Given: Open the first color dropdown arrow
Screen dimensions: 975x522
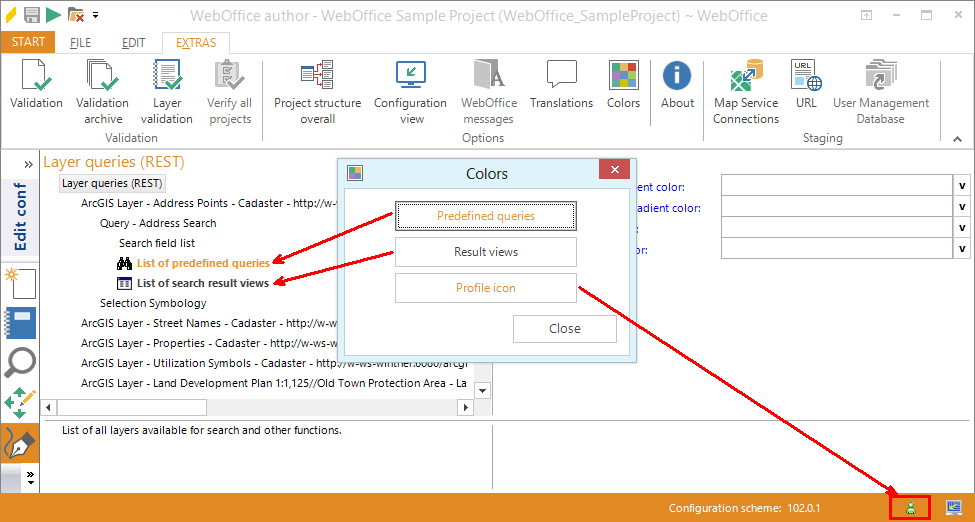Looking at the screenshot, I should coord(961,186).
